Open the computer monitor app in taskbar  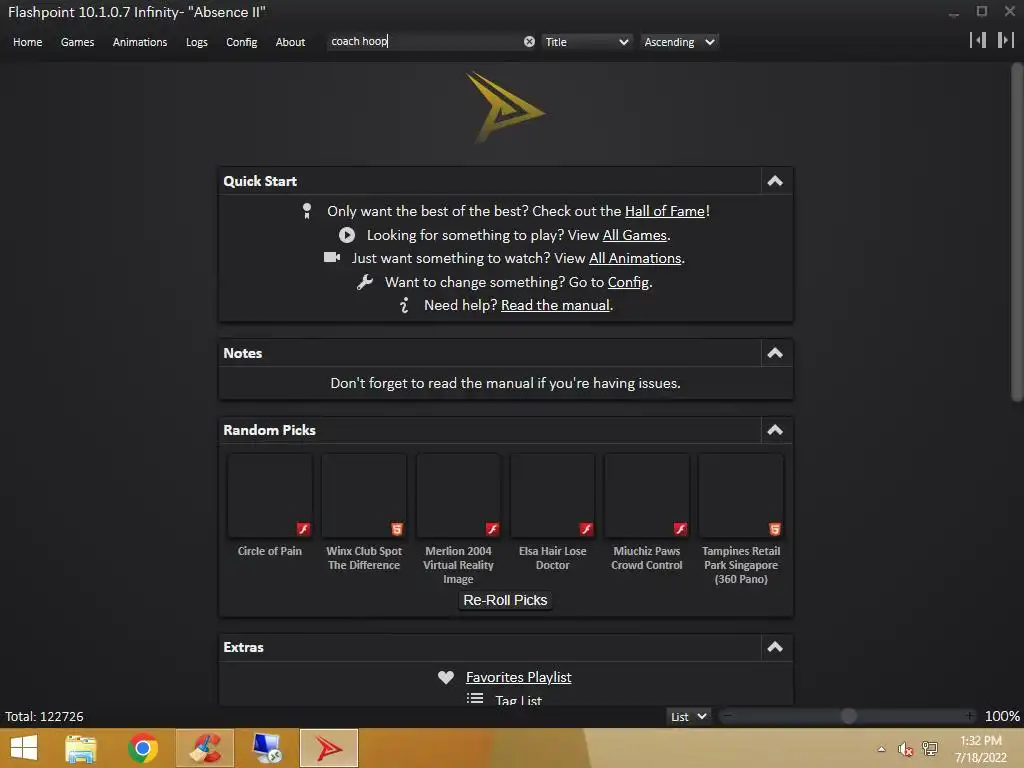coord(267,748)
